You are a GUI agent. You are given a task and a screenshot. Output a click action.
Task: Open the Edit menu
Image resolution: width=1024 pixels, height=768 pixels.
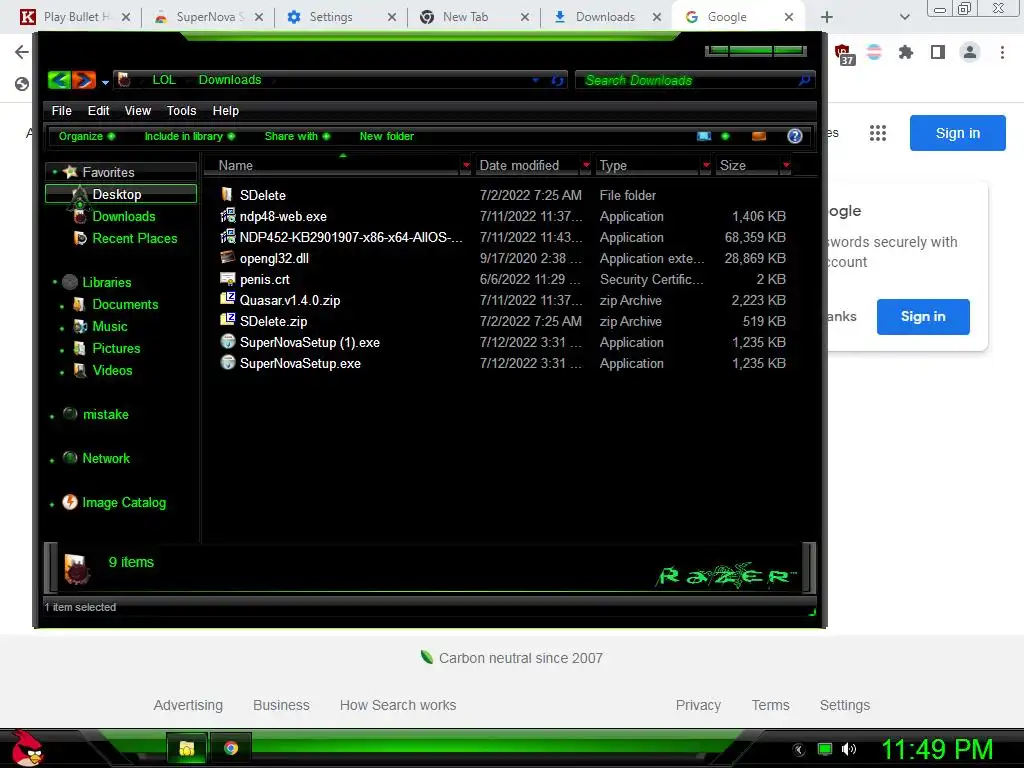(x=99, y=110)
